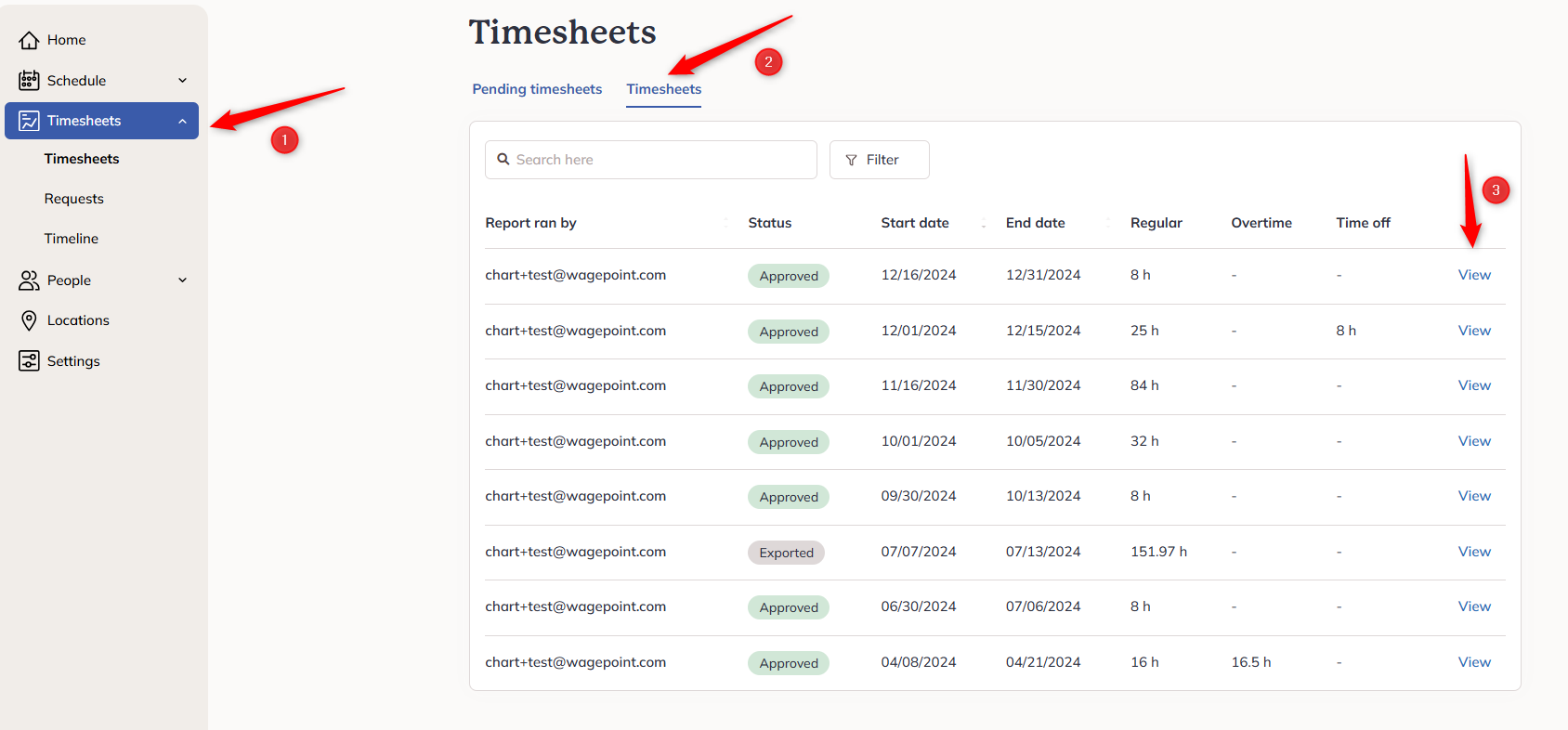This screenshot has height=730, width=1568.
Task: Focus the Search here input field
Action: click(x=651, y=160)
